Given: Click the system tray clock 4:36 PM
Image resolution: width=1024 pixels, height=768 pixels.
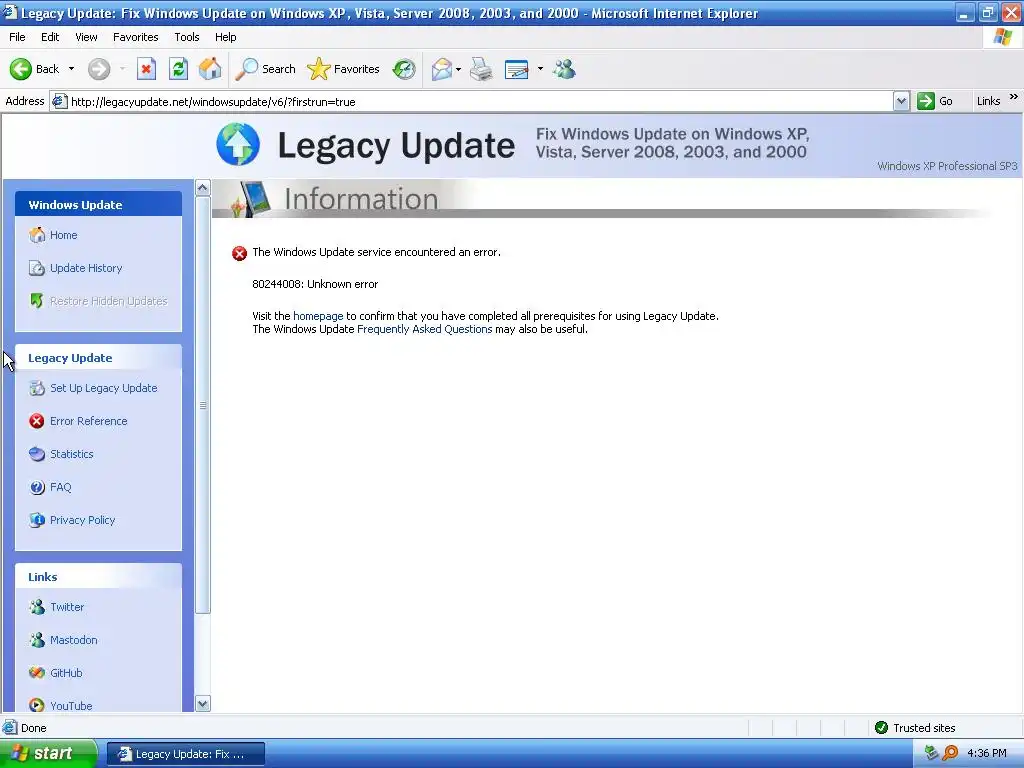Looking at the screenshot, I should pyautogui.click(x=987, y=754).
